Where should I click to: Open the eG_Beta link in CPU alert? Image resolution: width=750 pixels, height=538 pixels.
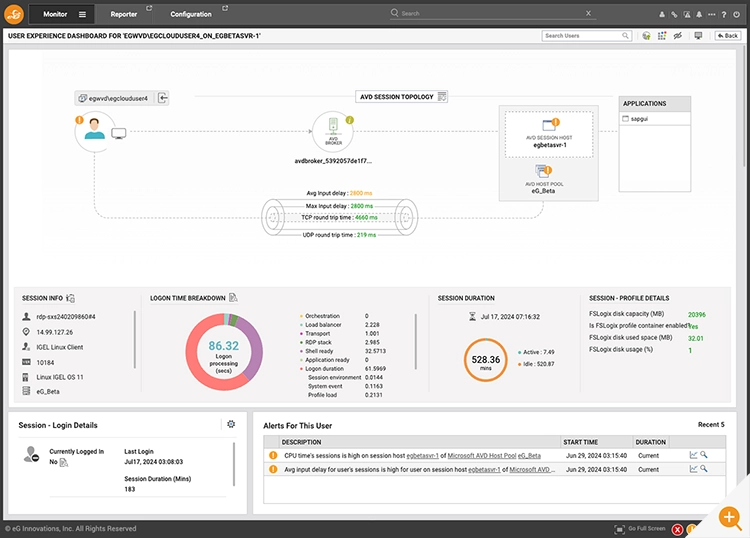coord(529,456)
